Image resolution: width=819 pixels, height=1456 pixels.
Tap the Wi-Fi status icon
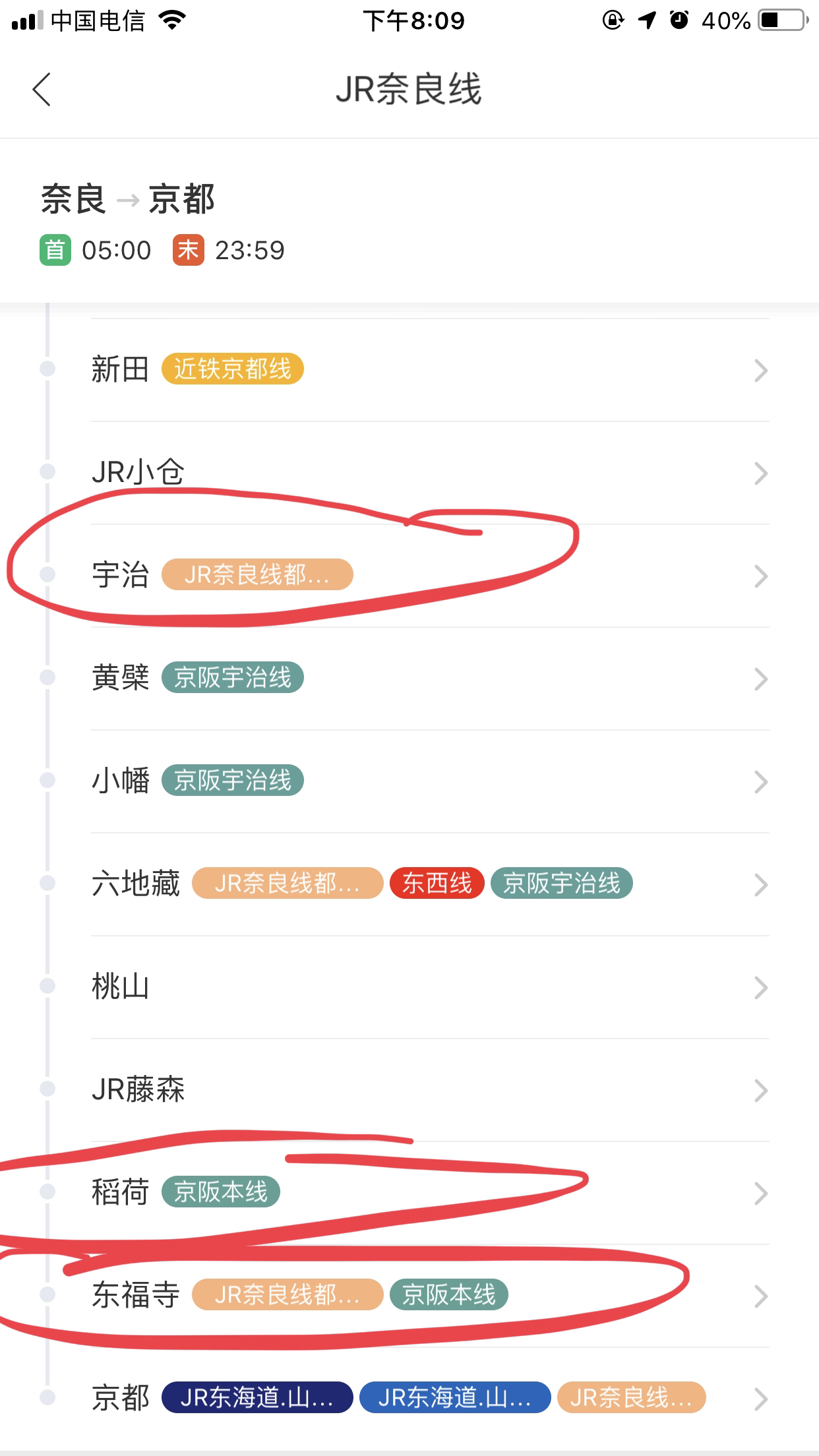pyautogui.click(x=172, y=21)
